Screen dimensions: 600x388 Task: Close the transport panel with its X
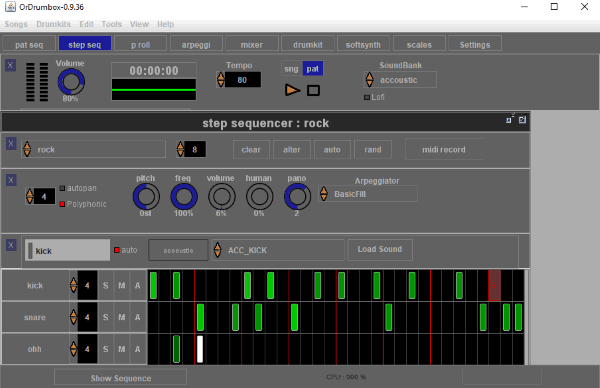pyautogui.click(x=10, y=65)
